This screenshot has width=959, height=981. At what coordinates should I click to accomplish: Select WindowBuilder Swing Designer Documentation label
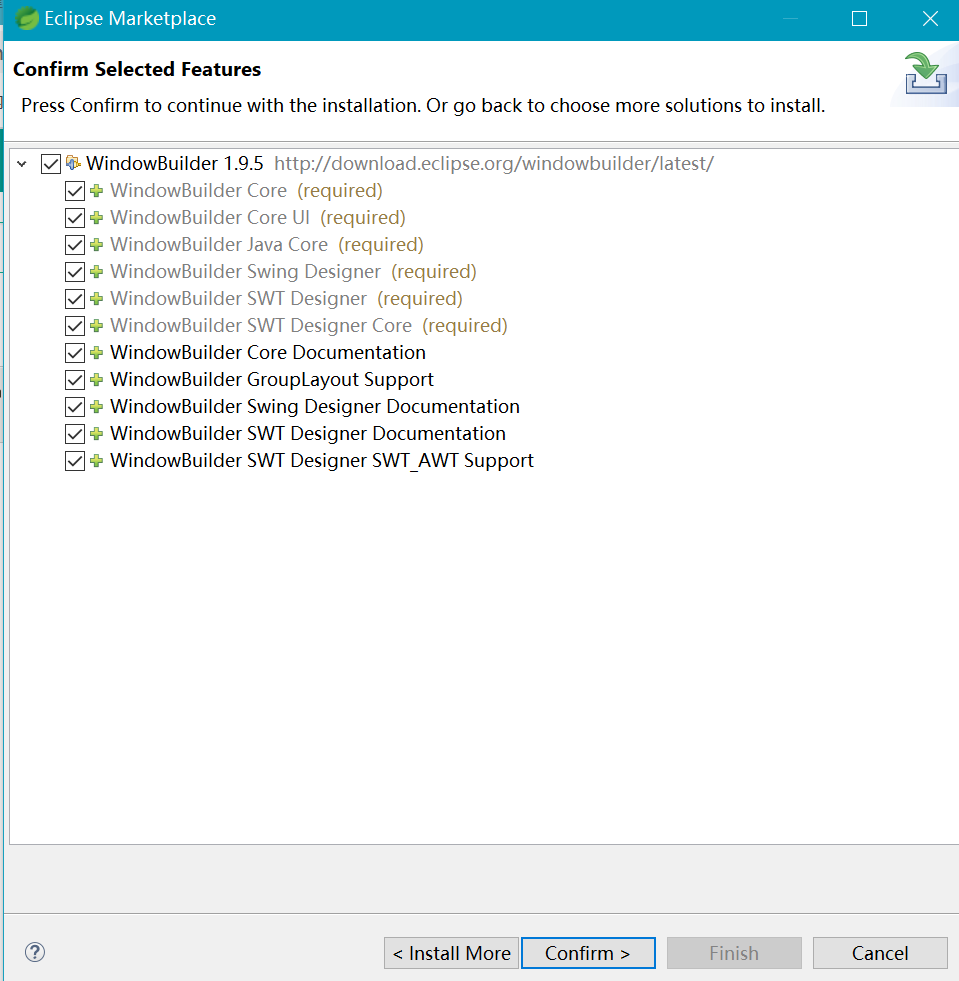point(315,406)
